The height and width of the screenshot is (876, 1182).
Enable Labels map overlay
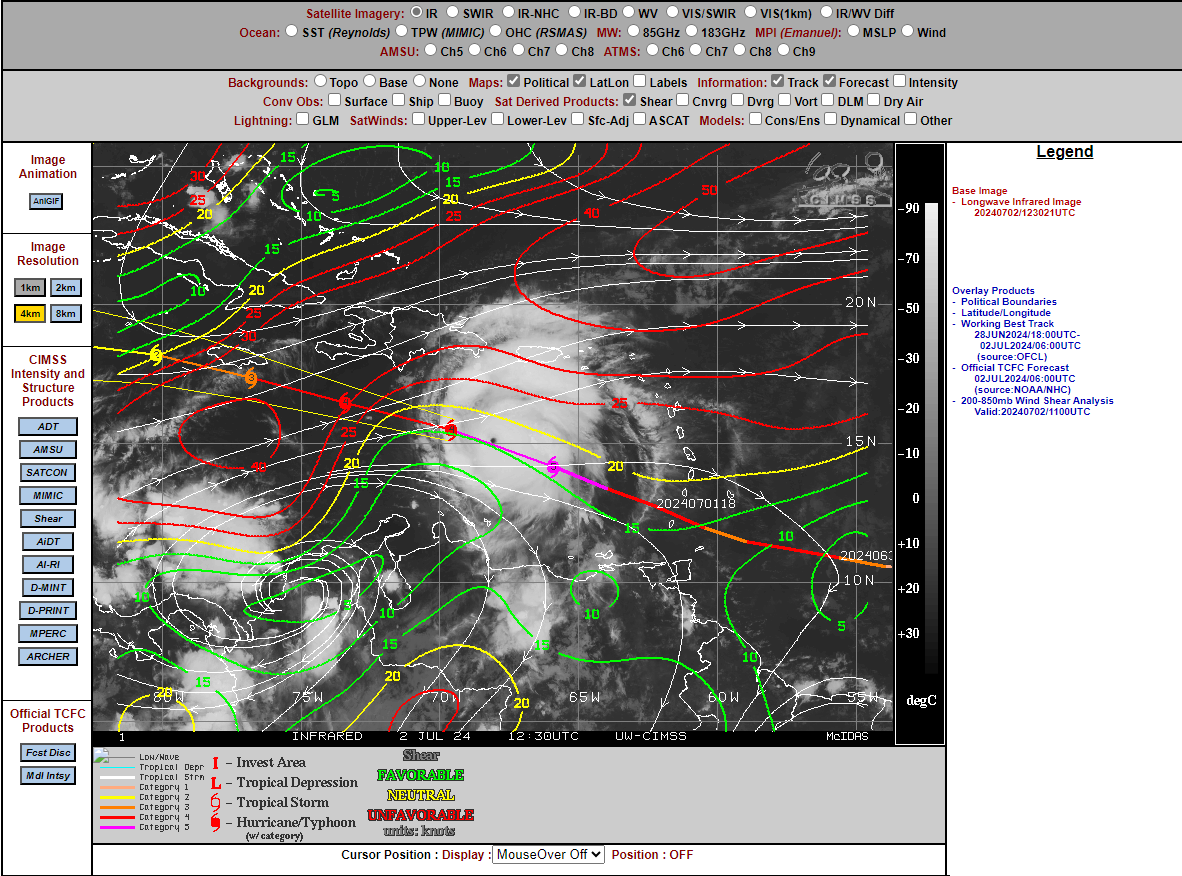tap(639, 81)
